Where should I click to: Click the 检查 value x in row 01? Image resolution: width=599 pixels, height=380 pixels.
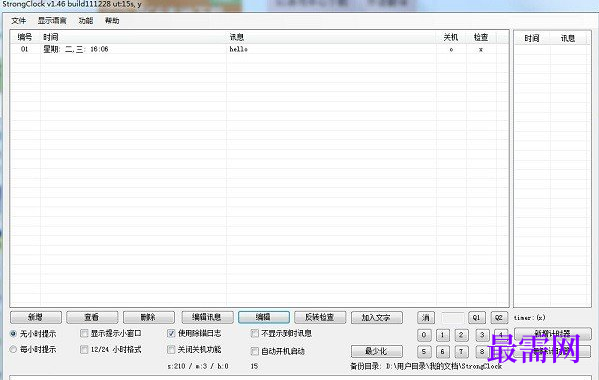click(x=481, y=49)
